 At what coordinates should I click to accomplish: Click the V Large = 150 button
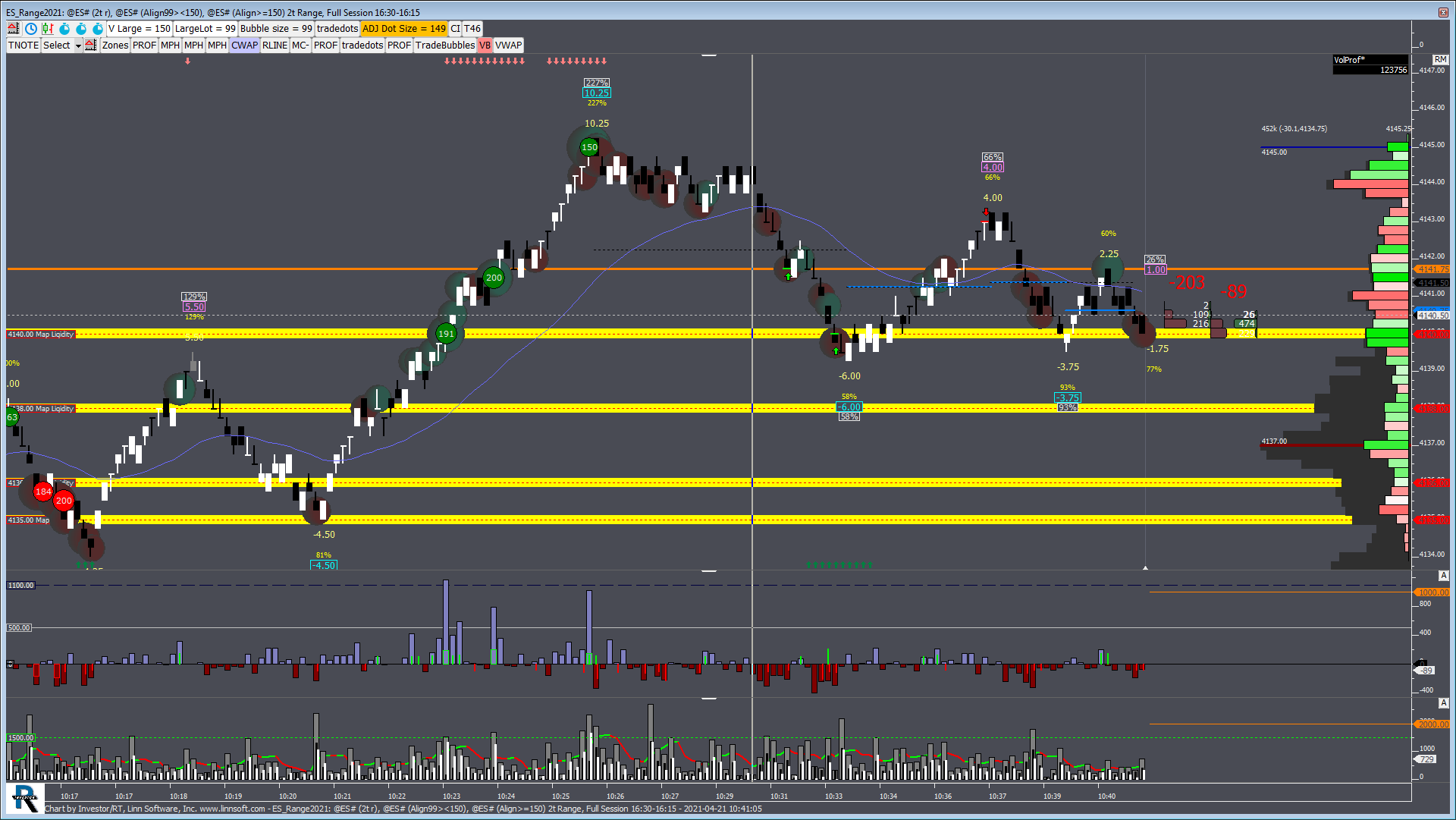pos(140,29)
